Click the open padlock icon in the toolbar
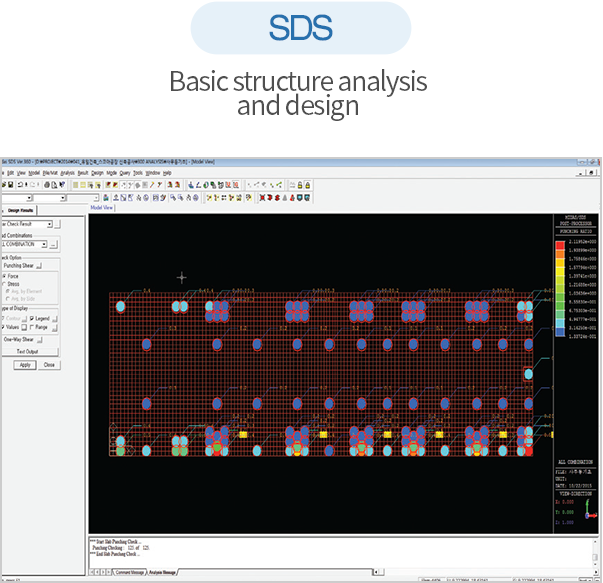Viewport: 603px width, 583px height. [300, 185]
